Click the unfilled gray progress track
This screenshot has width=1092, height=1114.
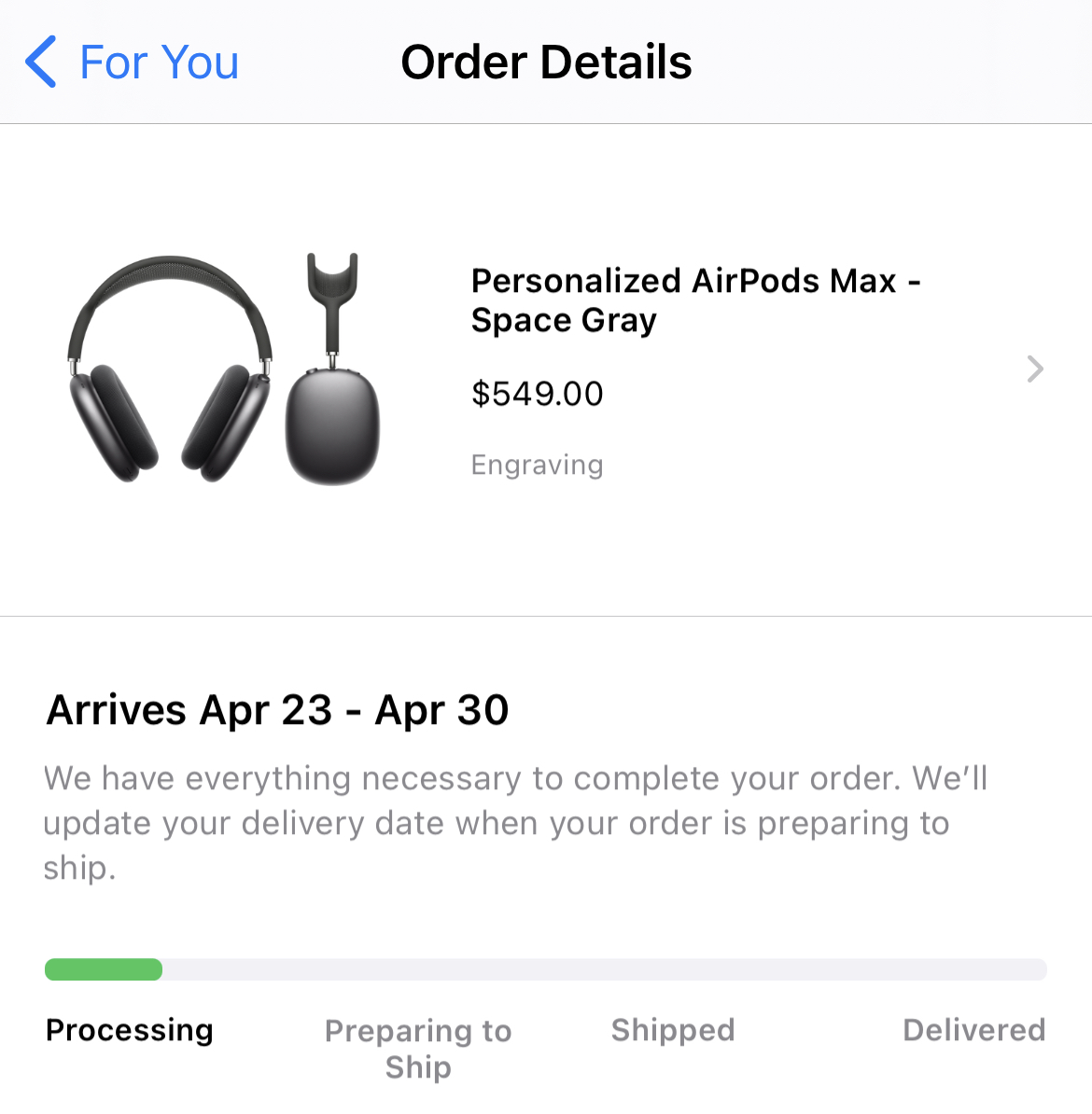(x=607, y=969)
